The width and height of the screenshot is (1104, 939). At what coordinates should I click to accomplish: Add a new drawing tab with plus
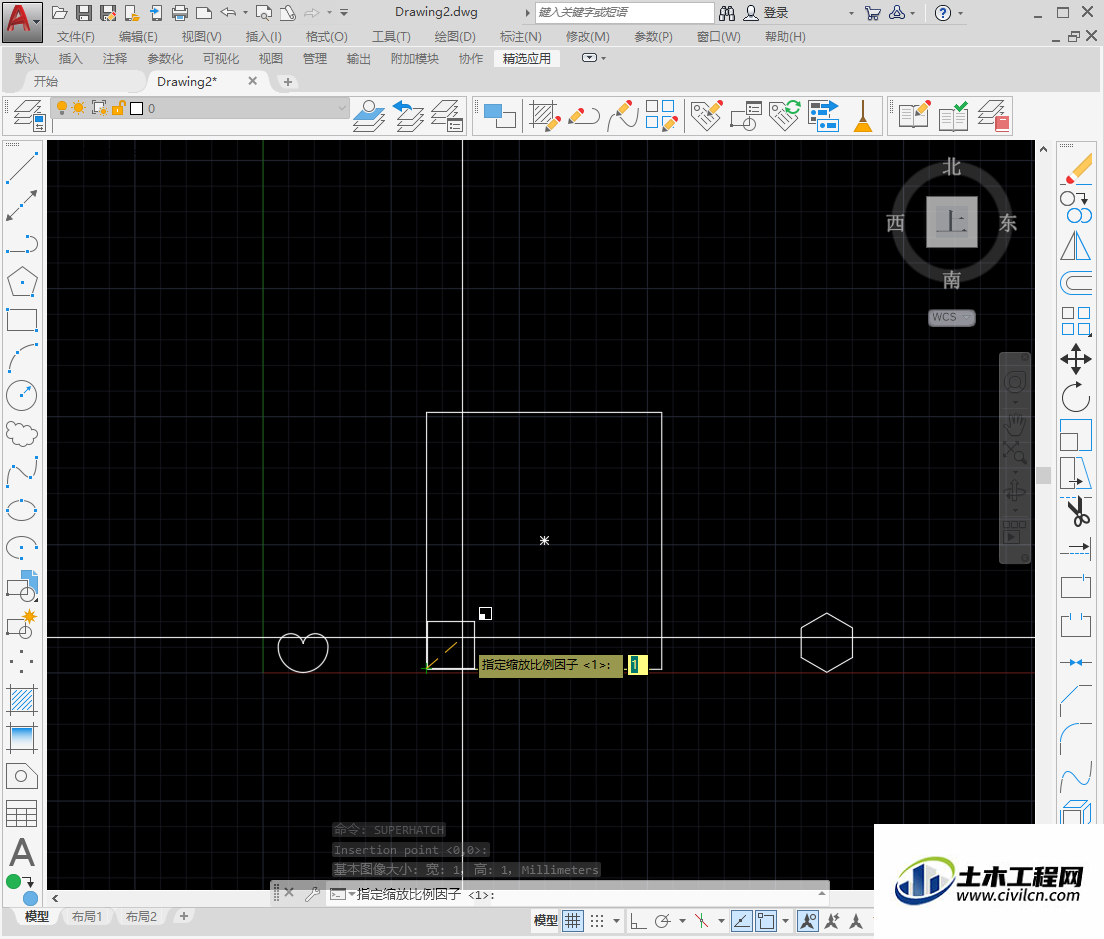tap(287, 82)
